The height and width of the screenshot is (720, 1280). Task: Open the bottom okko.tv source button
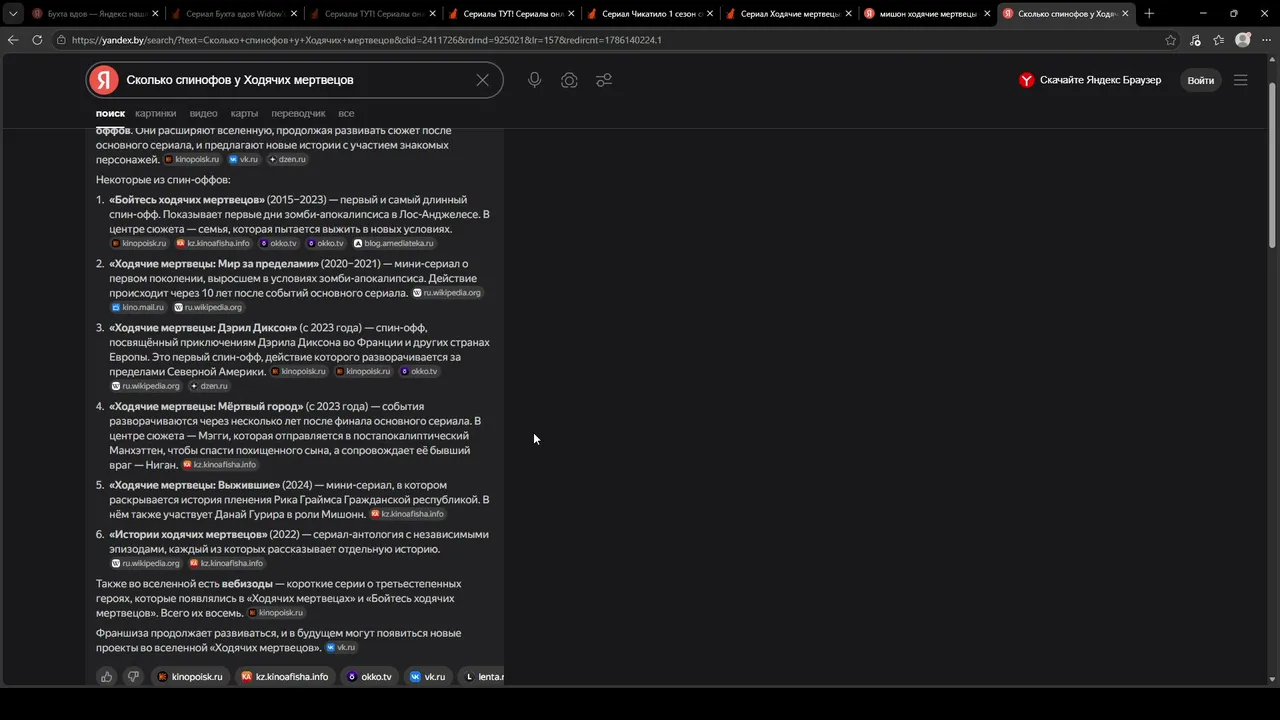coord(369,677)
